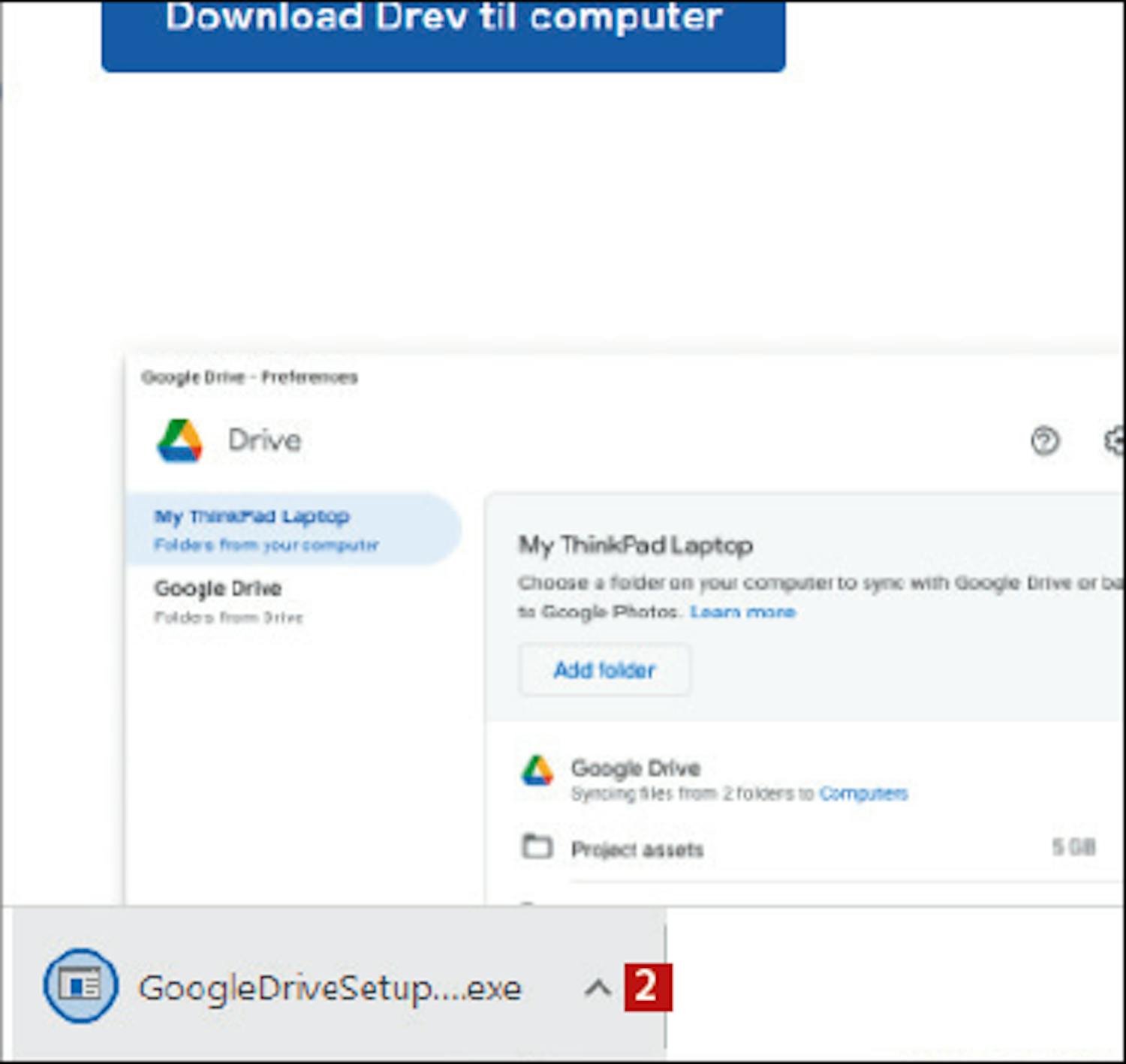This screenshot has height=1064, width=1126.
Task: Click the GoogleDriveSetup installer file icon
Action: point(80,985)
